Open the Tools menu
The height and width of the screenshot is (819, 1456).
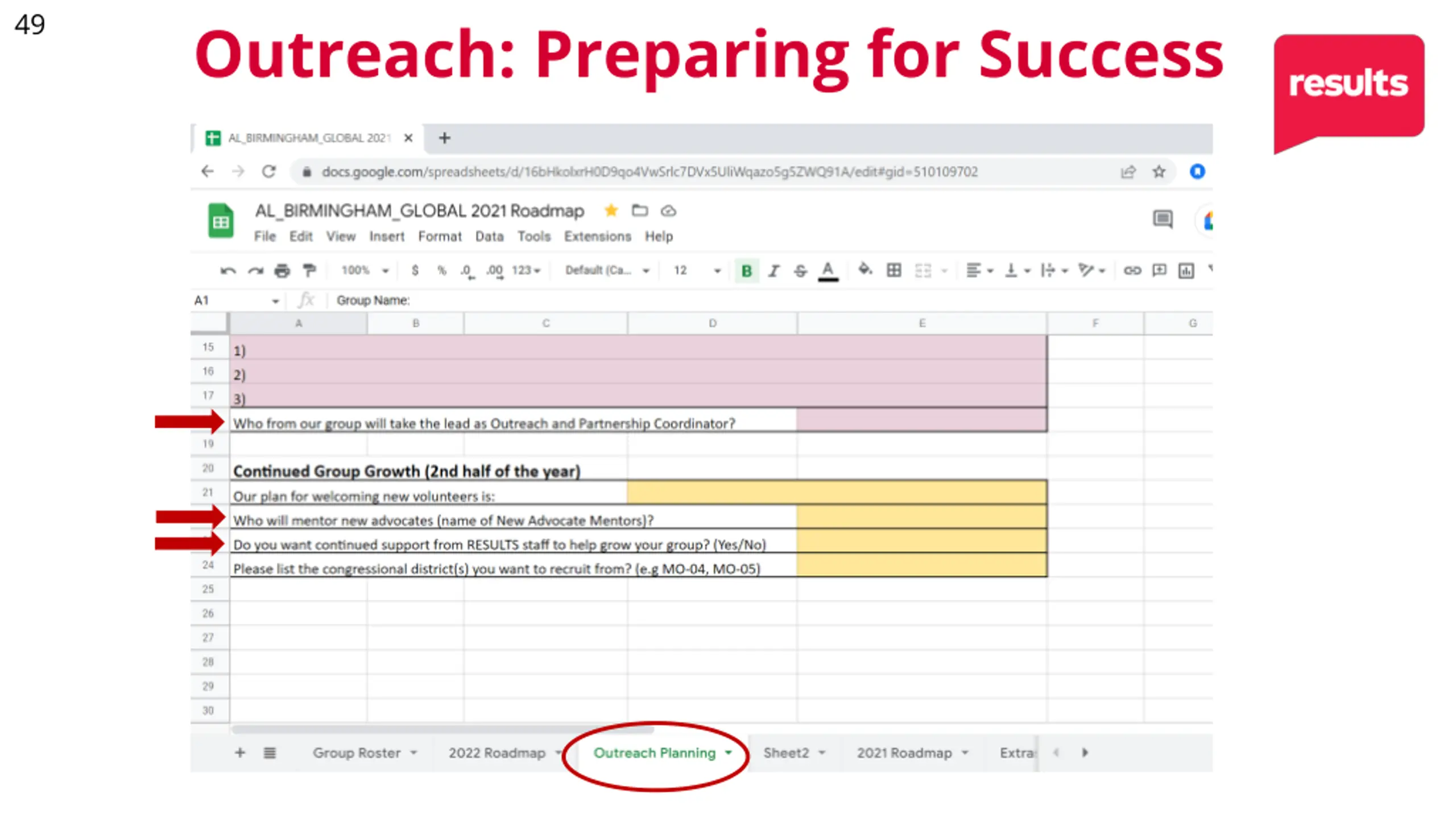pos(534,237)
